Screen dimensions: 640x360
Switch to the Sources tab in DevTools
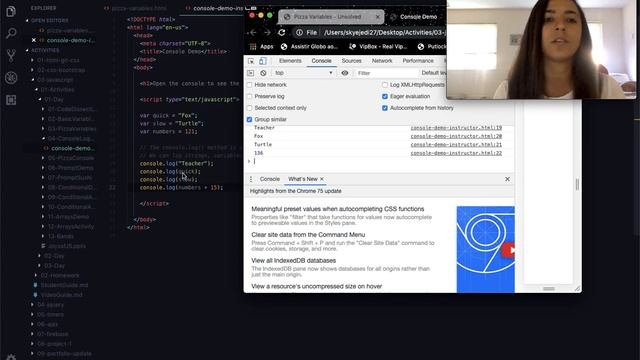[351, 61]
